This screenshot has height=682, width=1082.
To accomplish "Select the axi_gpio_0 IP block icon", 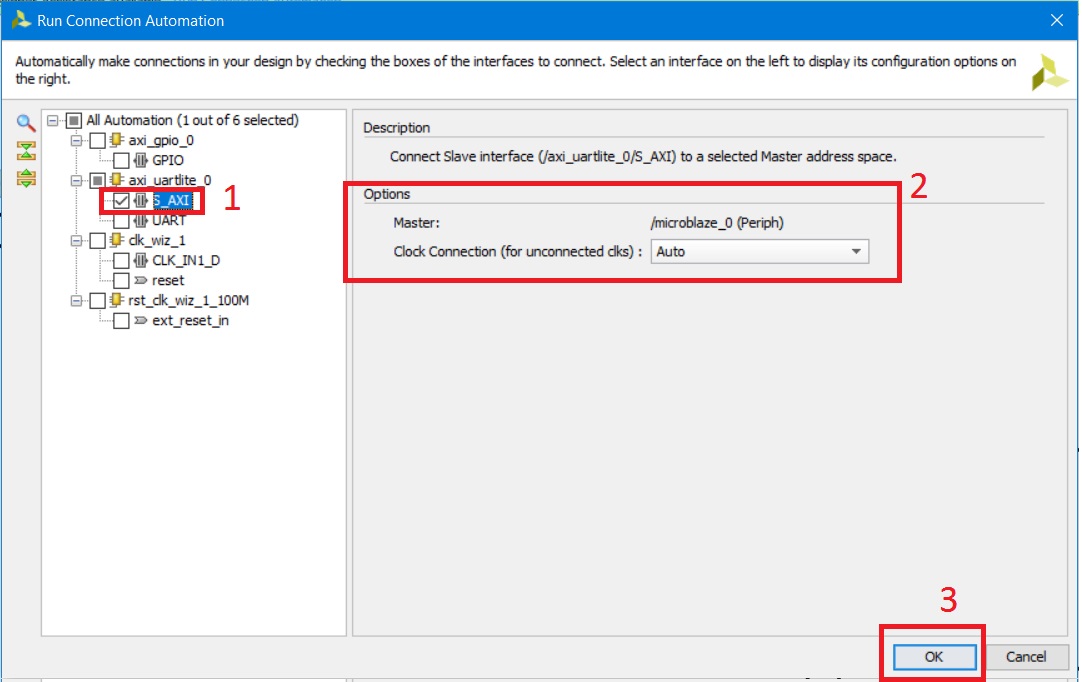I will click(x=117, y=140).
